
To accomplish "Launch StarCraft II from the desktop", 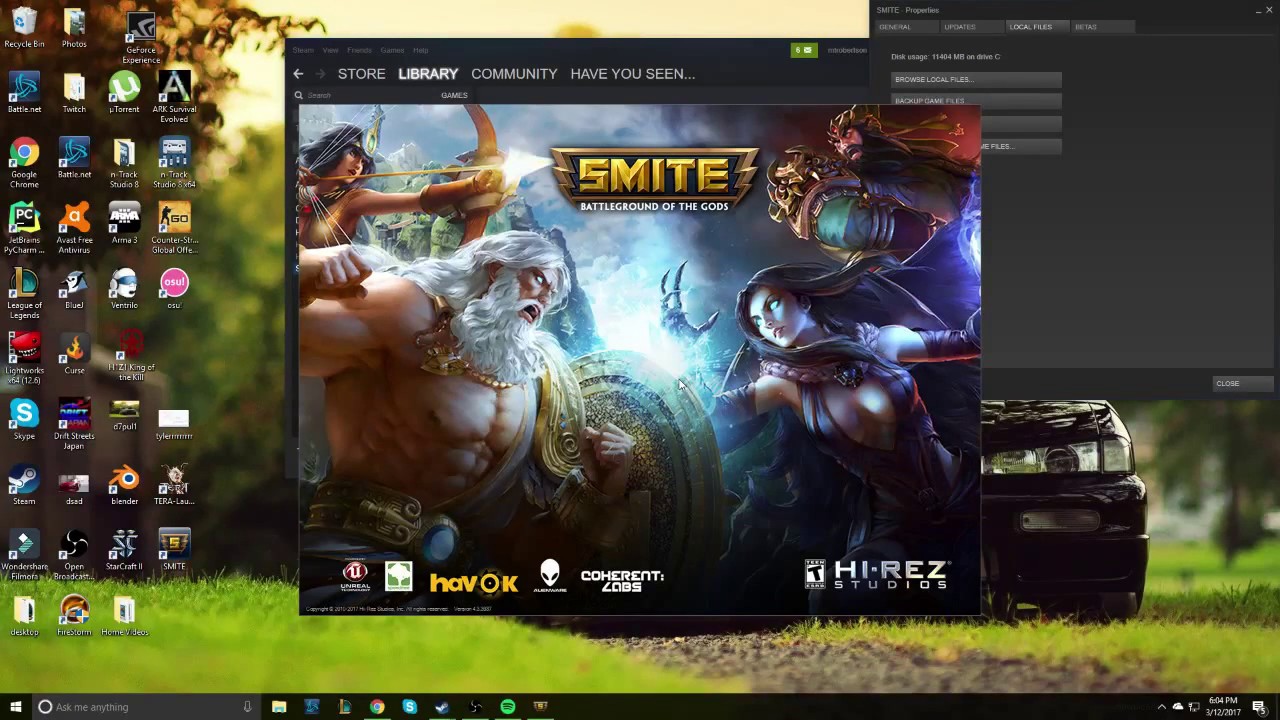I will (x=124, y=550).
